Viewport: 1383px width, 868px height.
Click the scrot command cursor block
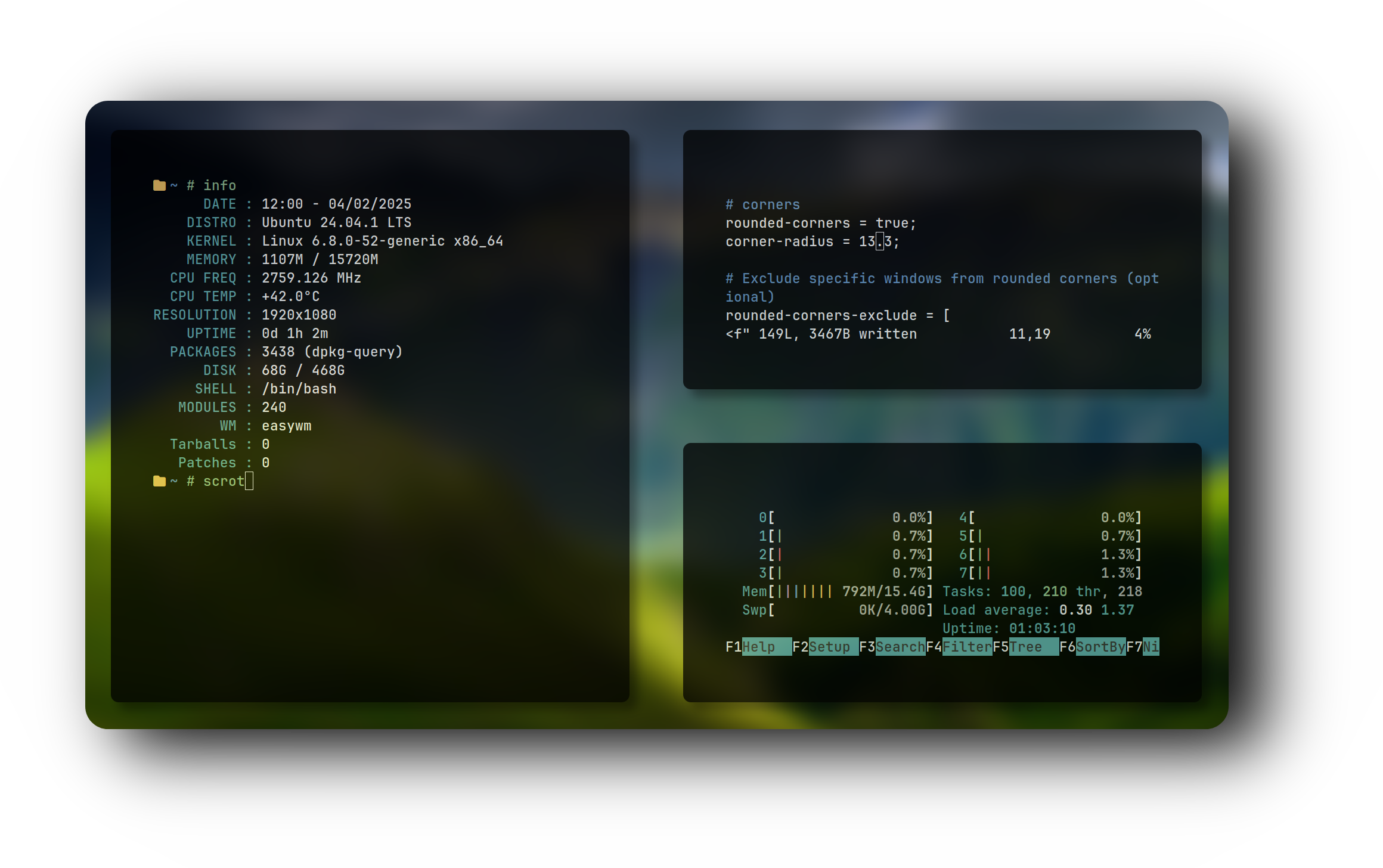pos(249,481)
